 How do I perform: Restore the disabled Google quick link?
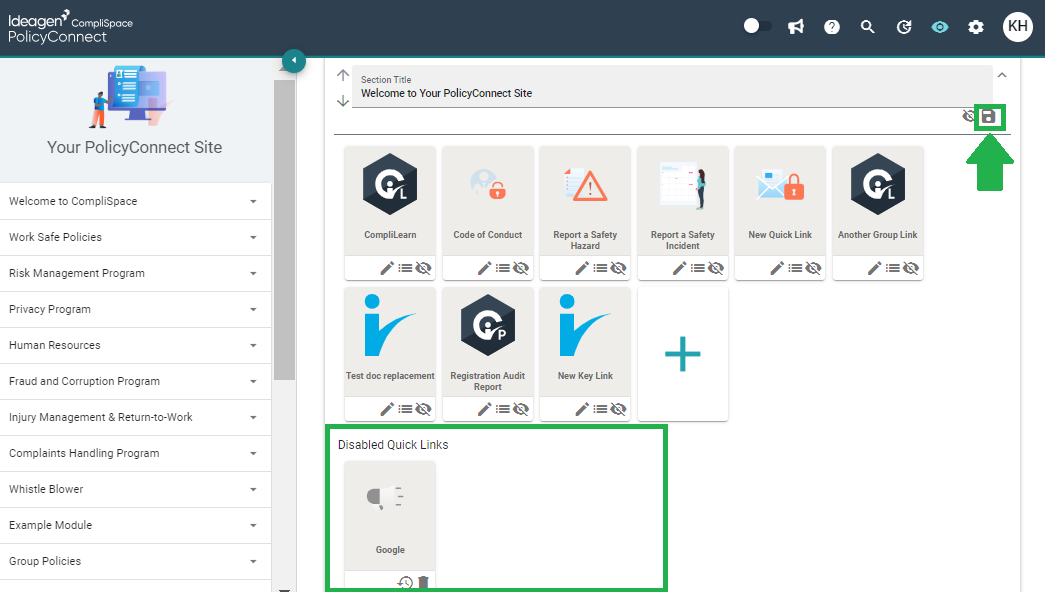click(405, 582)
